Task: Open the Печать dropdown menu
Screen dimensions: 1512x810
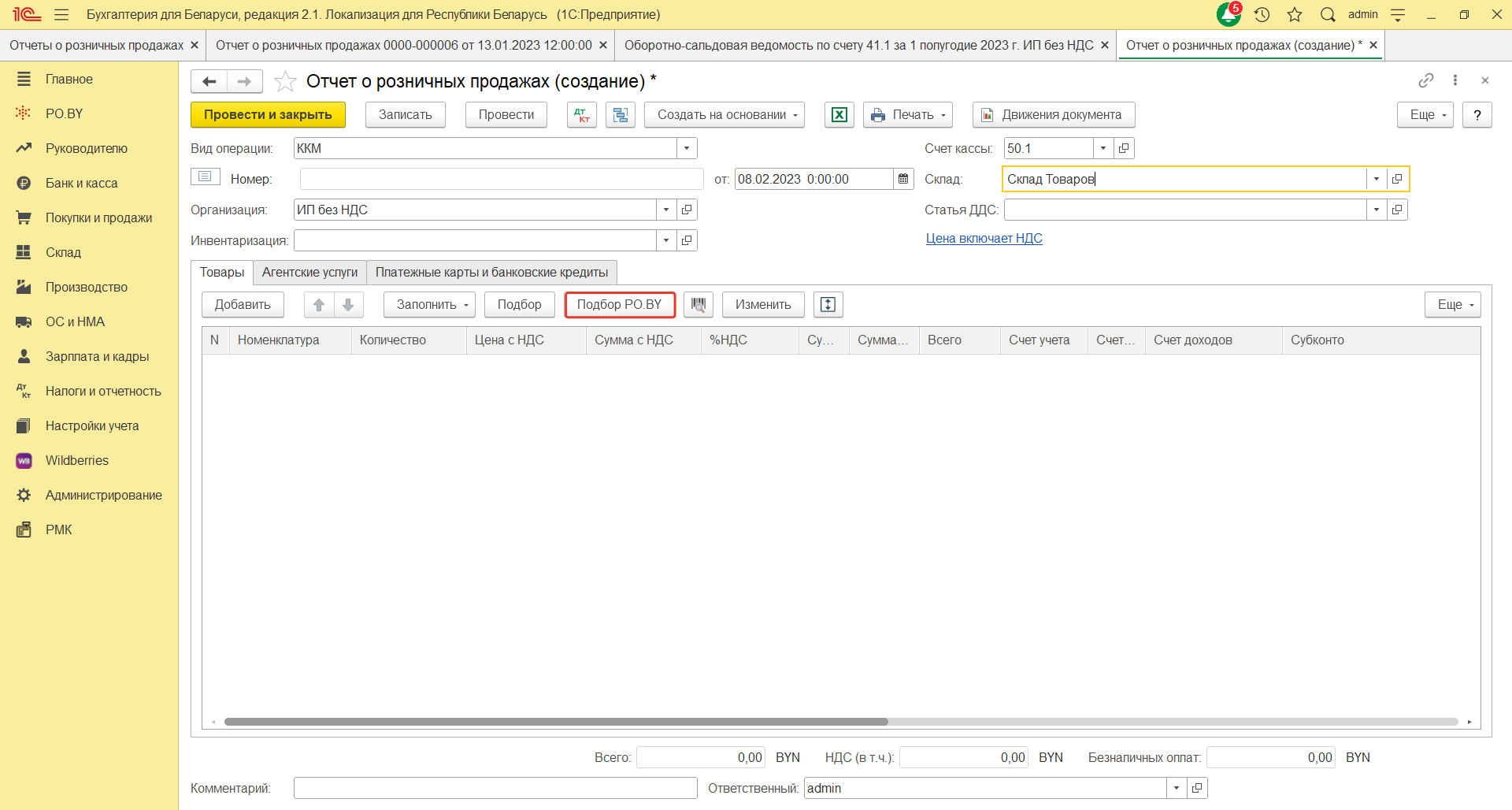Action: pyautogui.click(x=908, y=115)
